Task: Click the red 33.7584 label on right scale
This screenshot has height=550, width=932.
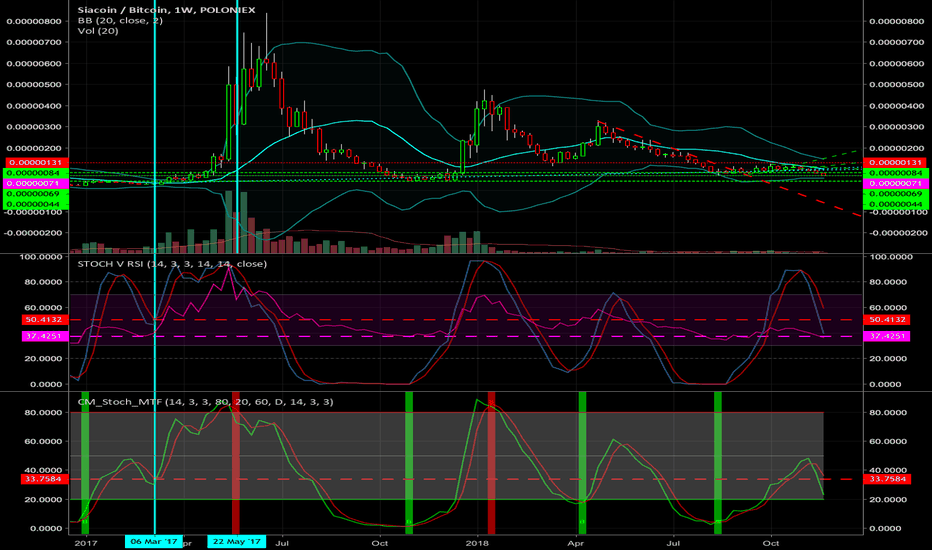Action: 887,479
